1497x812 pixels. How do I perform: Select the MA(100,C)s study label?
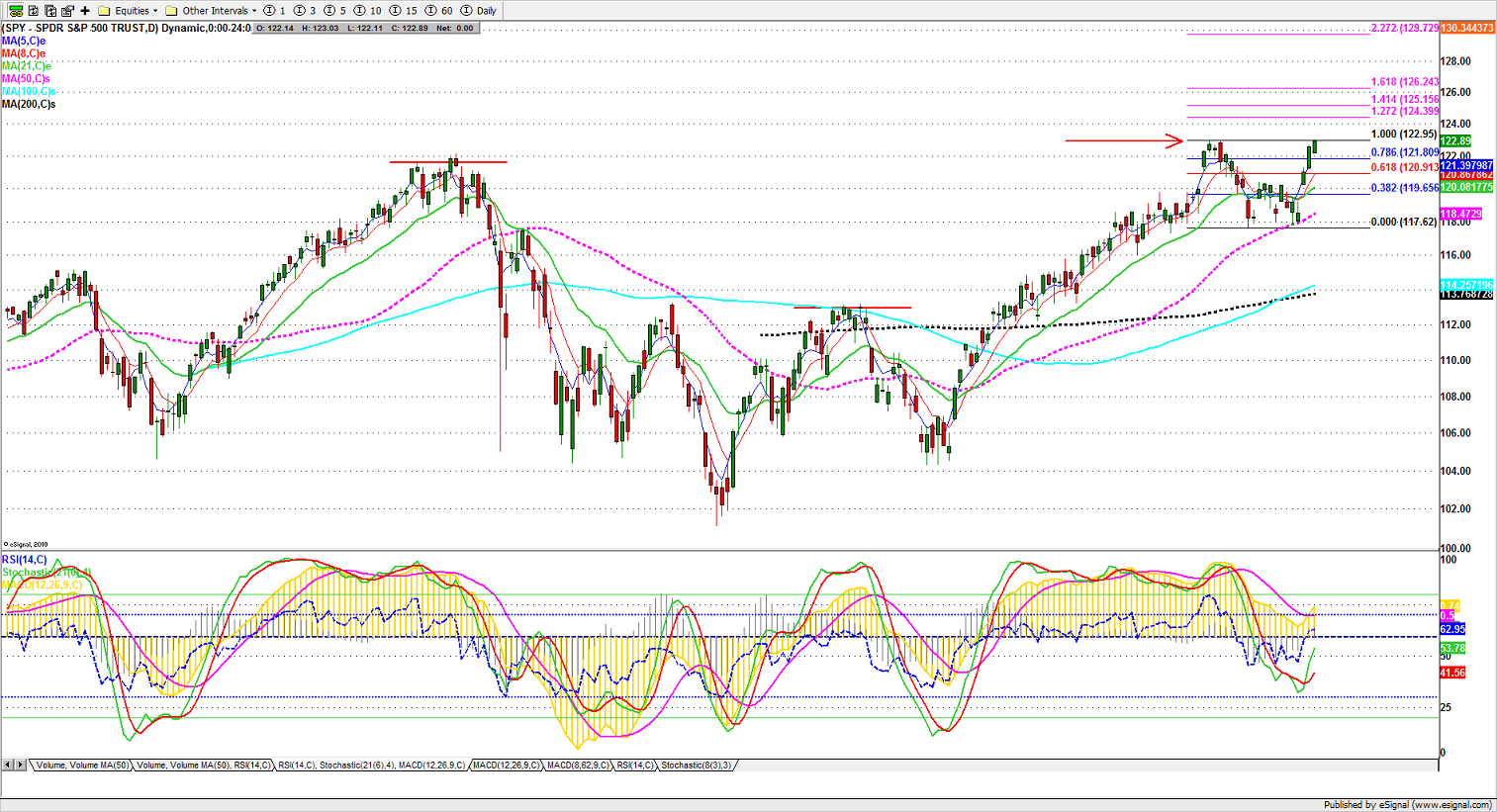29,91
